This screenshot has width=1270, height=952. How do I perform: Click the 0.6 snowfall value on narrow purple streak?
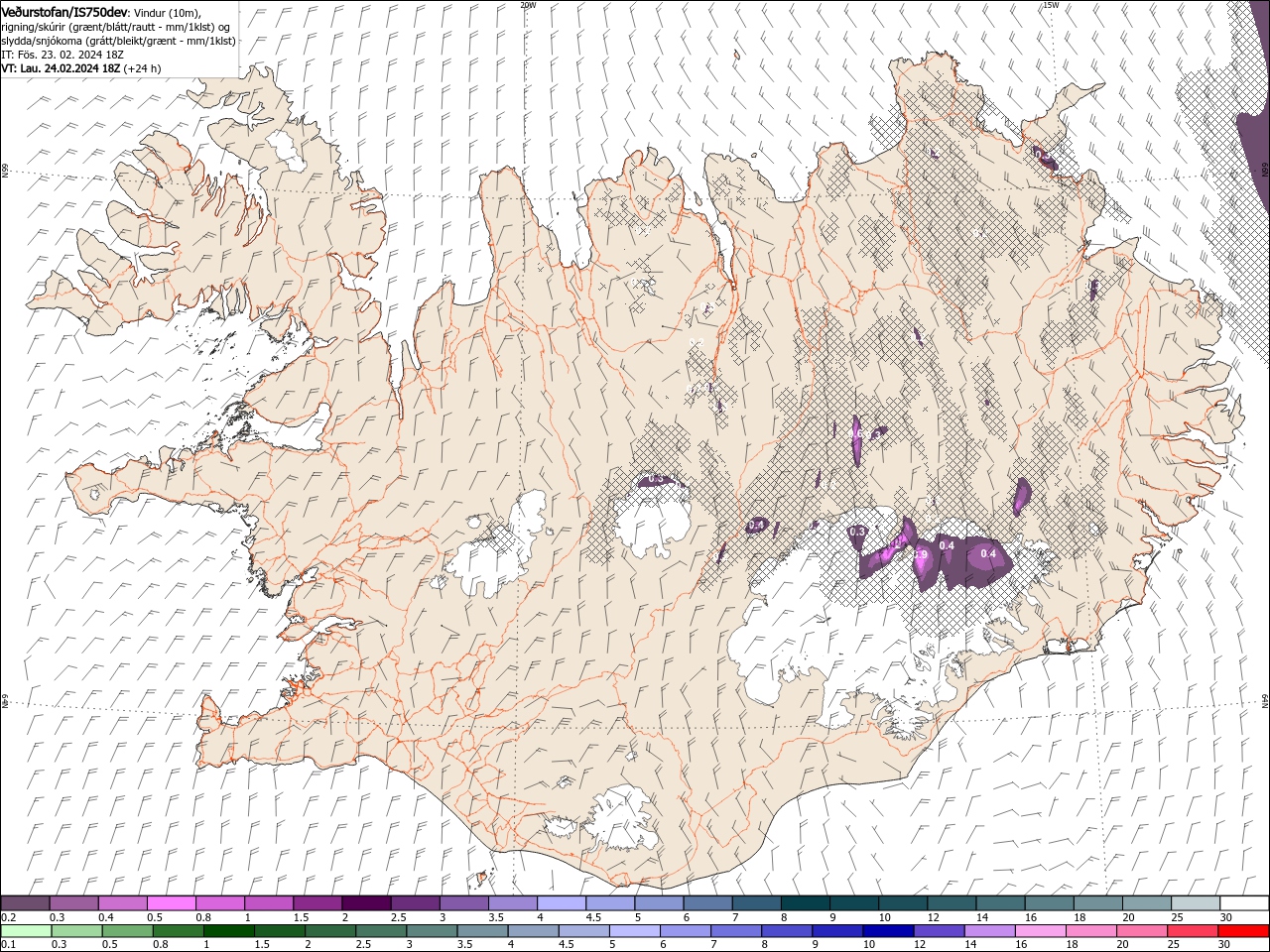856,433
